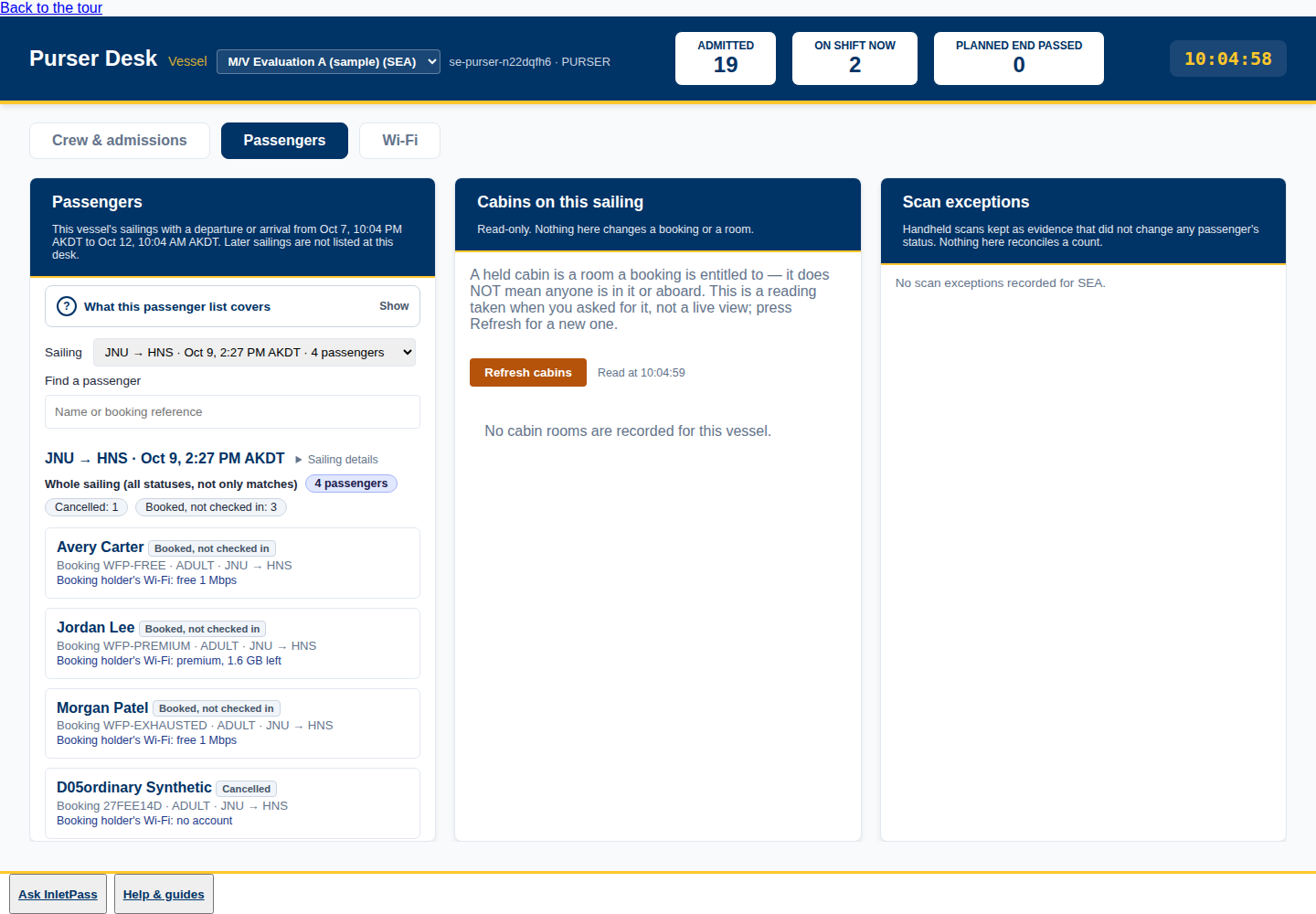1316x914 pixels.
Task: Click the 10:04:58 clock display
Action: point(1228,58)
